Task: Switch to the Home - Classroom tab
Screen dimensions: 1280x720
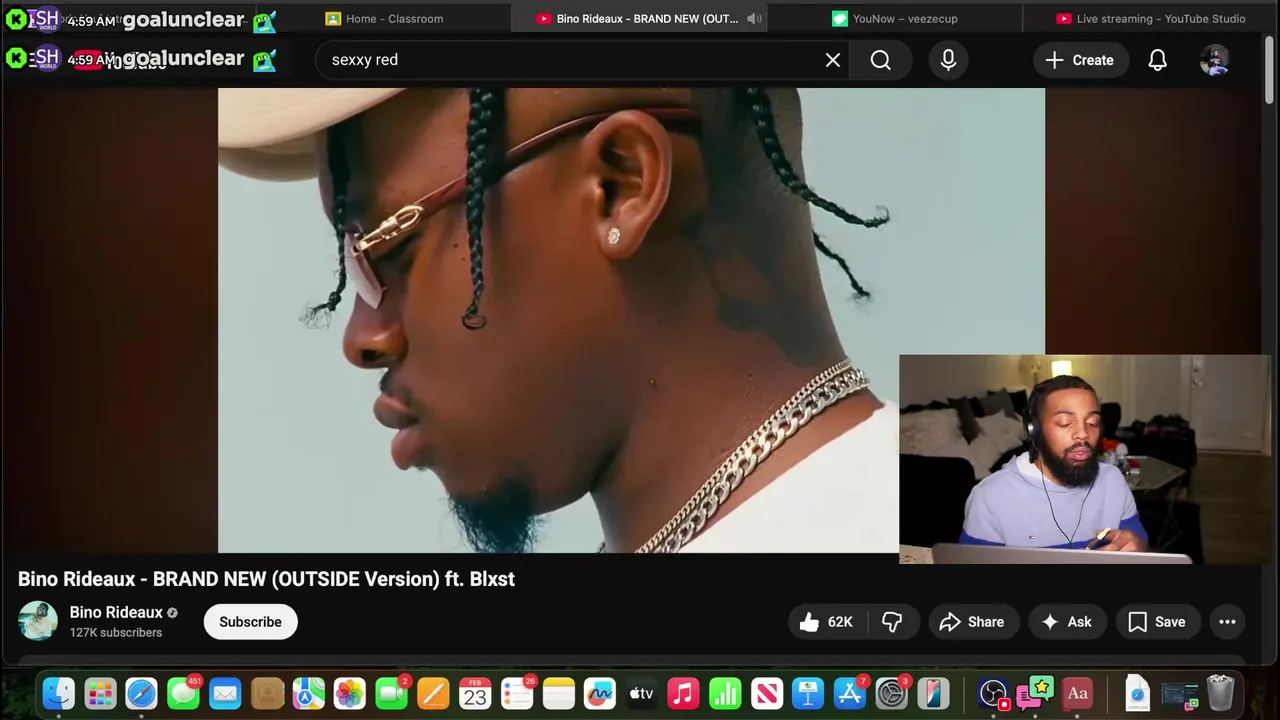Action: (385, 18)
